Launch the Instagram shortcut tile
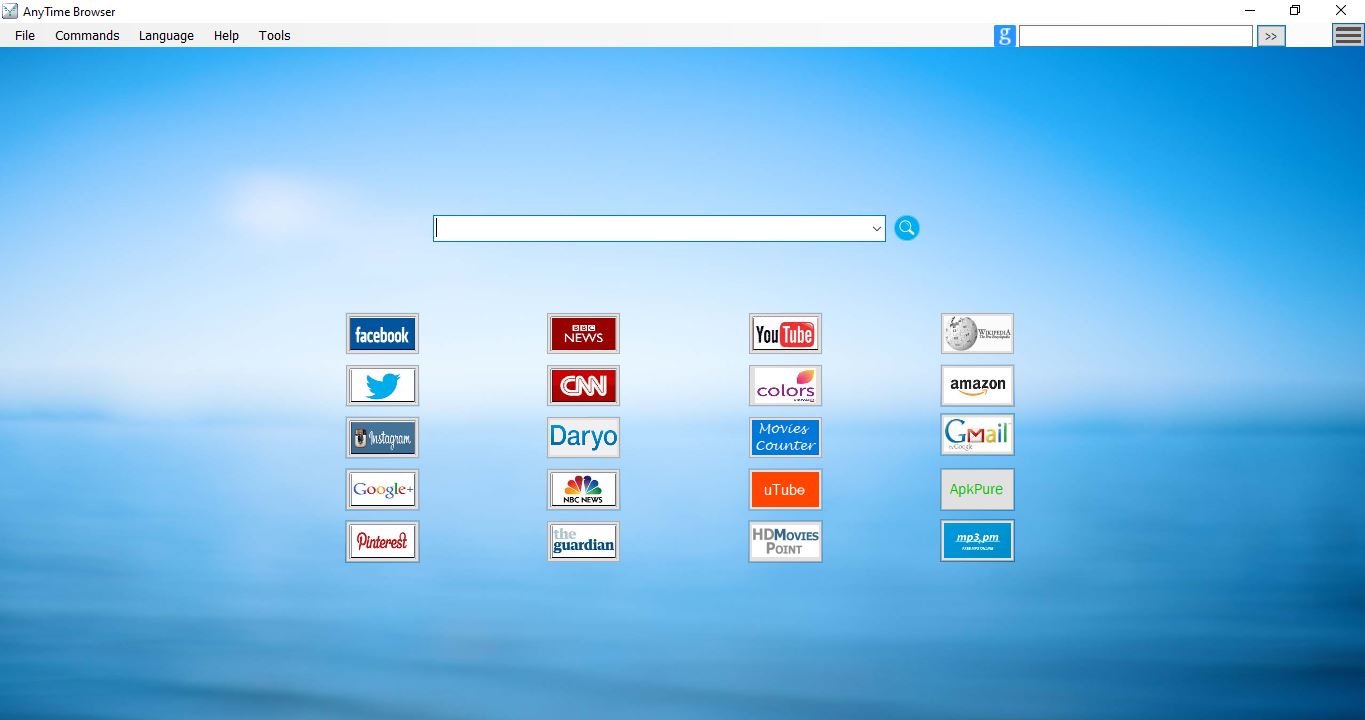The height and width of the screenshot is (720, 1365). 382,438
